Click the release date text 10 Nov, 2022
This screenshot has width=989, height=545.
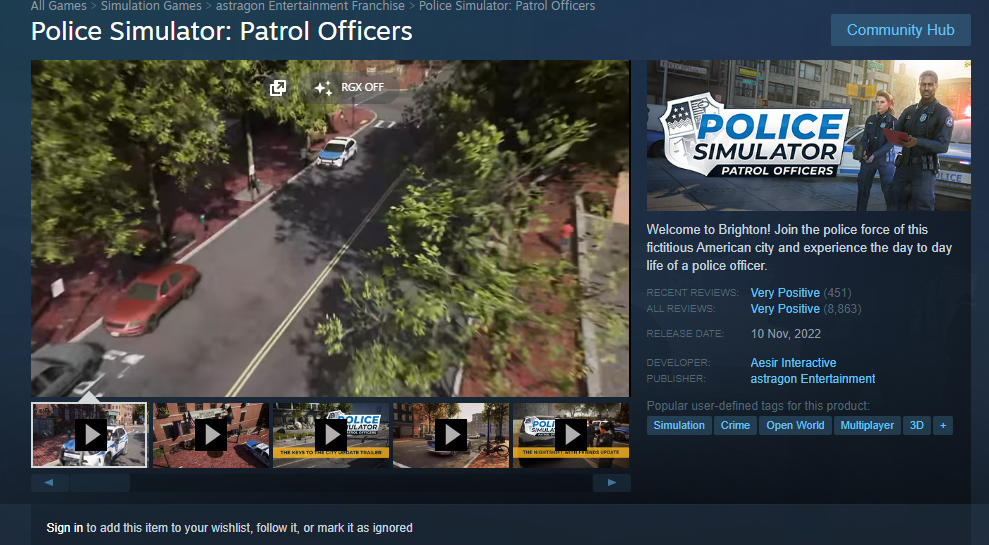click(785, 334)
